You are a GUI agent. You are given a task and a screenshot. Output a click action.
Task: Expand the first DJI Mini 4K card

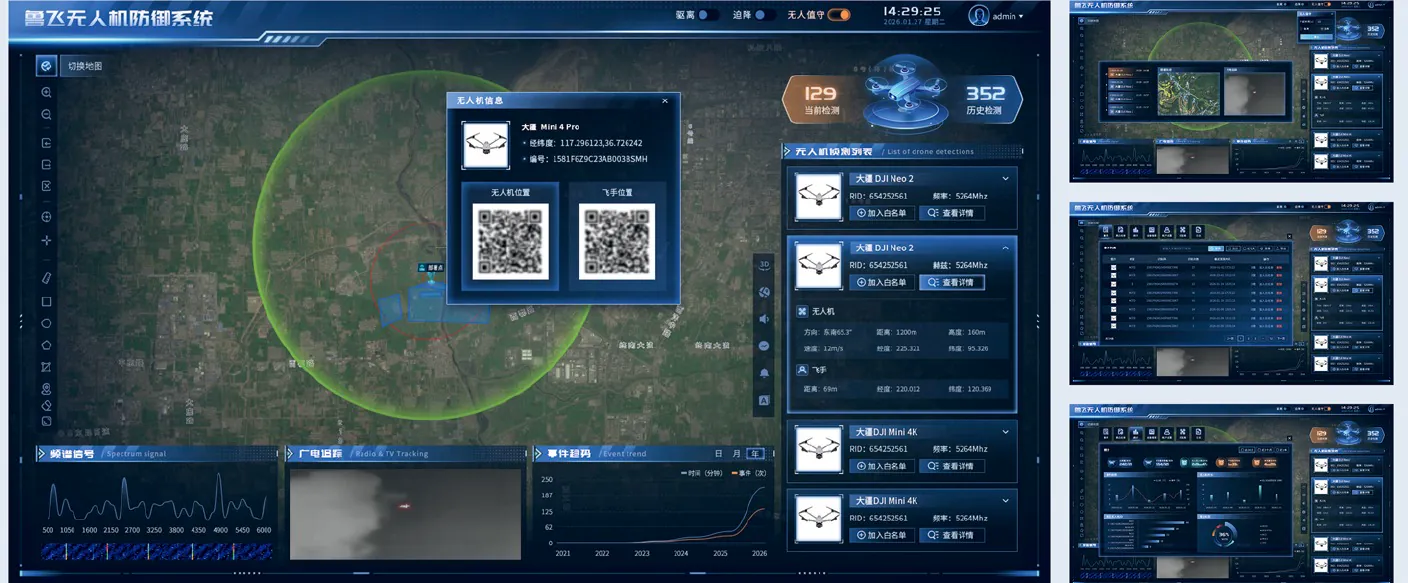pyautogui.click(x=1005, y=432)
